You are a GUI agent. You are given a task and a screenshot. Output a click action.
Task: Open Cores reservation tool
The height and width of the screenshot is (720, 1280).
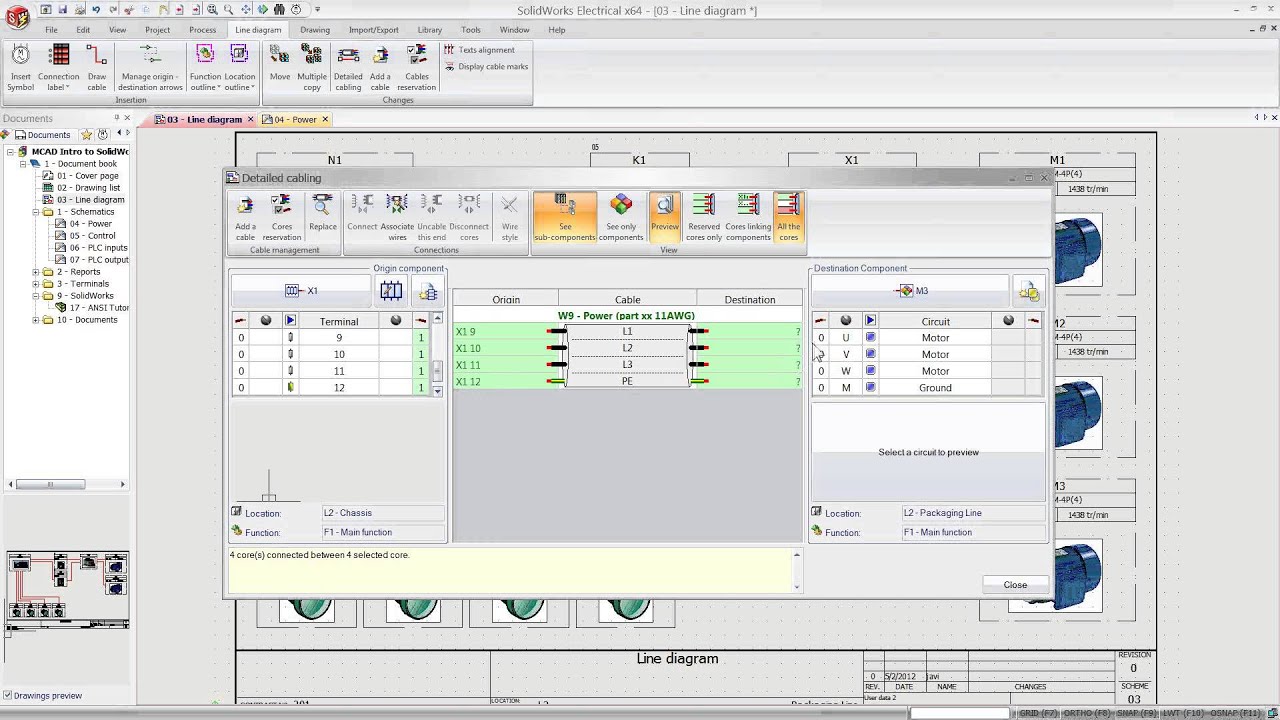(x=282, y=217)
